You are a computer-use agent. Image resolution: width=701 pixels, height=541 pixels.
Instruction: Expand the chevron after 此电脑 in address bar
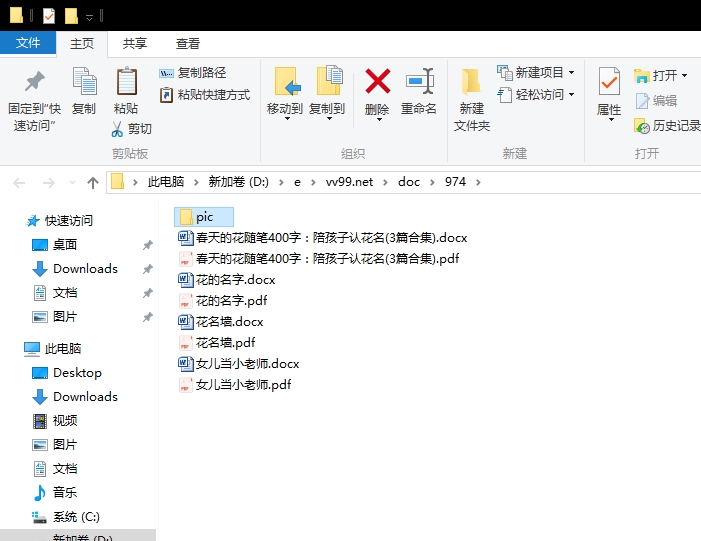[196, 182]
